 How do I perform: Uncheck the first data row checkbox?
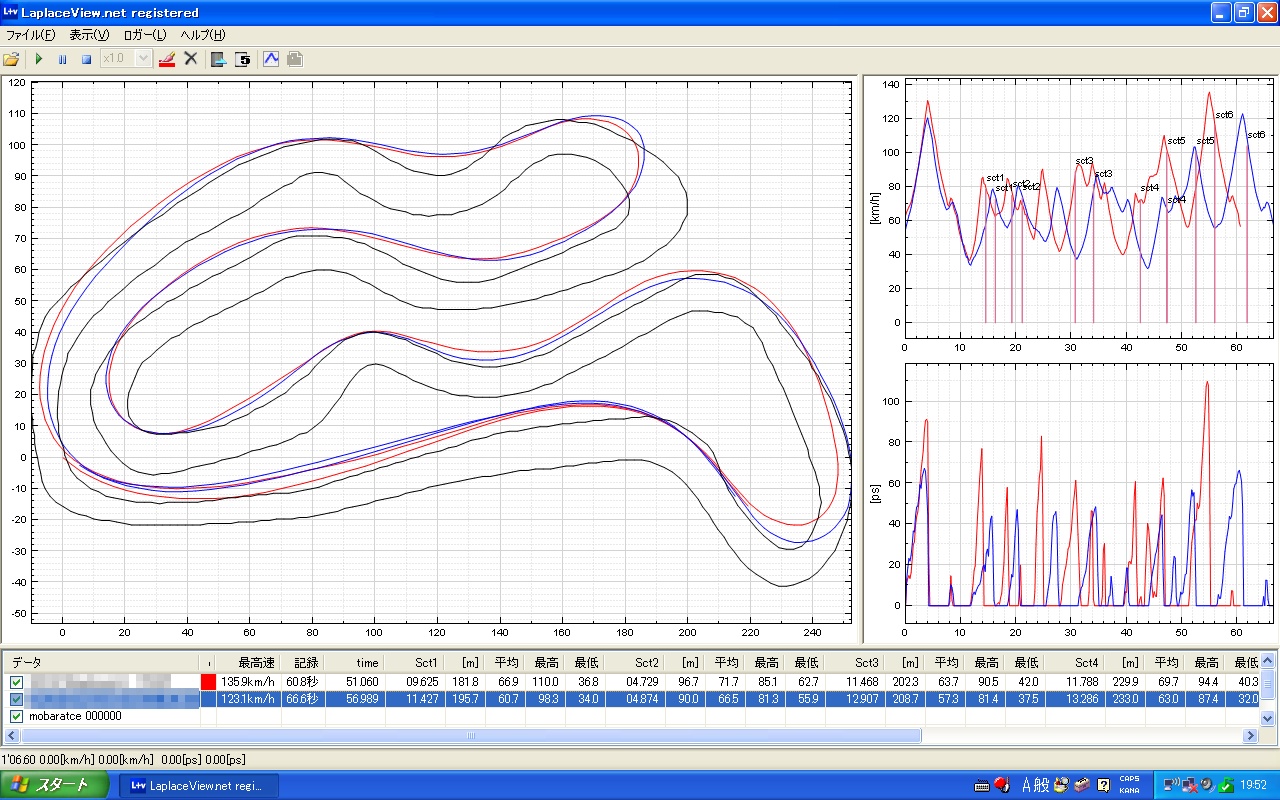click(16, 682)
